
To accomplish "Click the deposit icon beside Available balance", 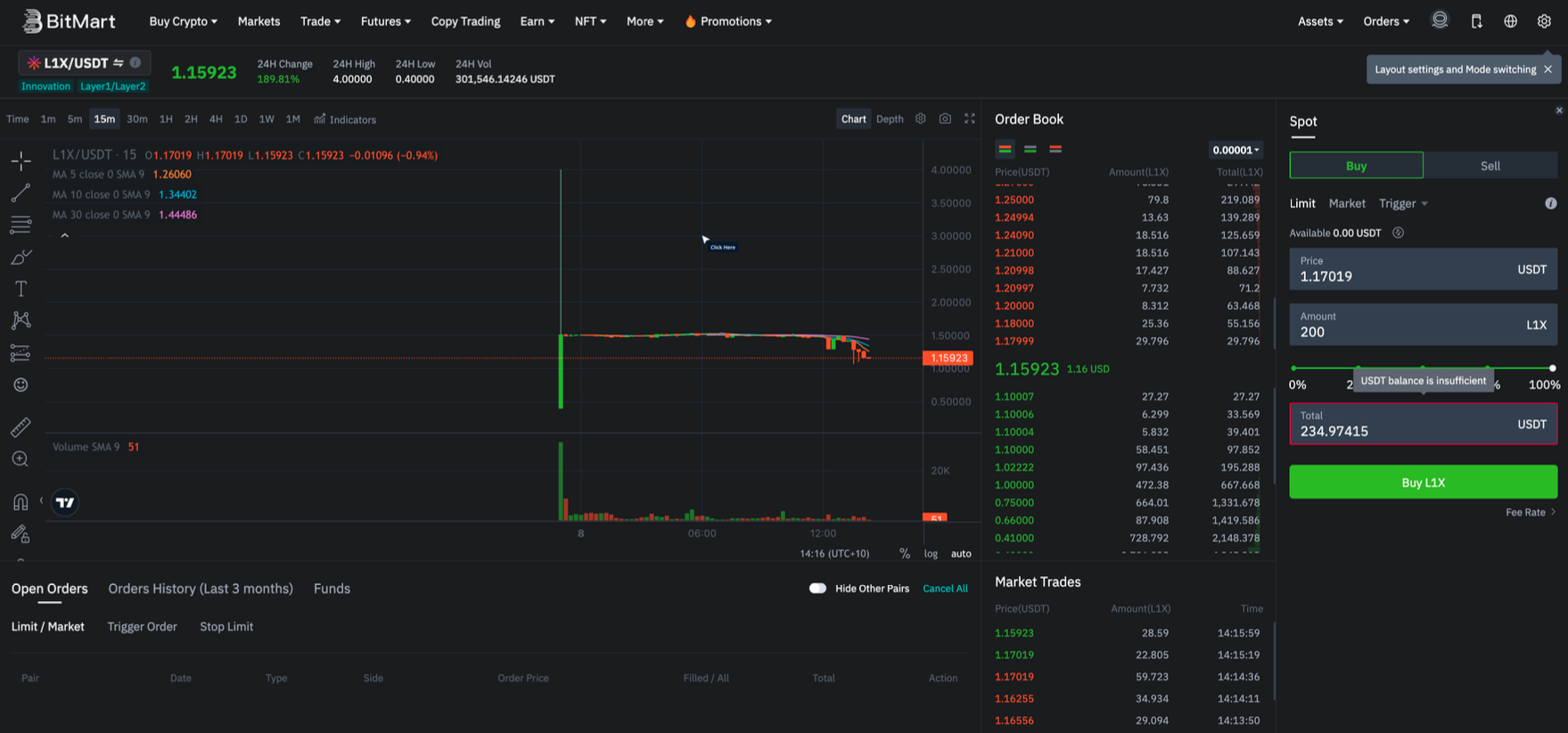I will [1399, 233].
